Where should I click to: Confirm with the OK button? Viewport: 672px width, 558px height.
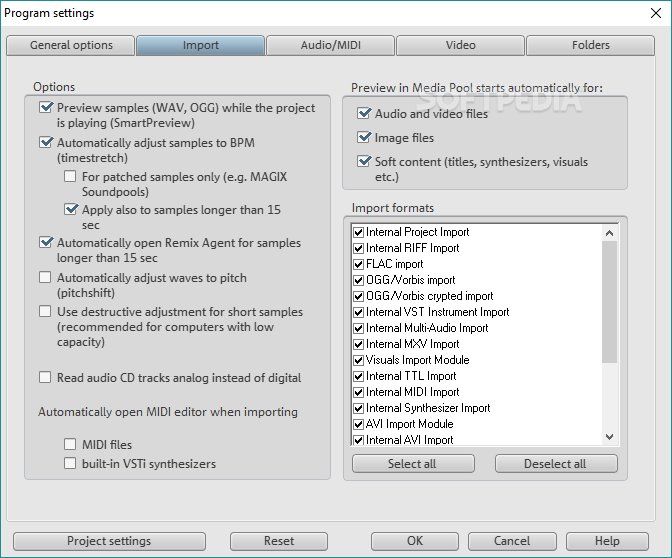point(414,541)
